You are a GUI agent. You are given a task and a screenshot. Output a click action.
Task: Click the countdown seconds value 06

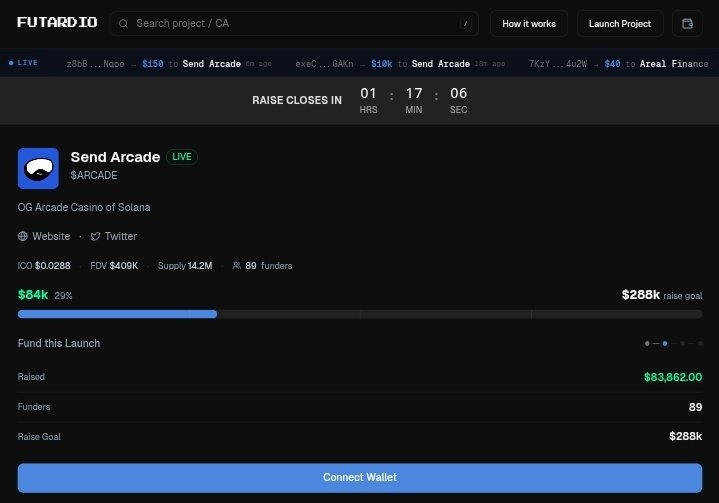tap(459, 94)
